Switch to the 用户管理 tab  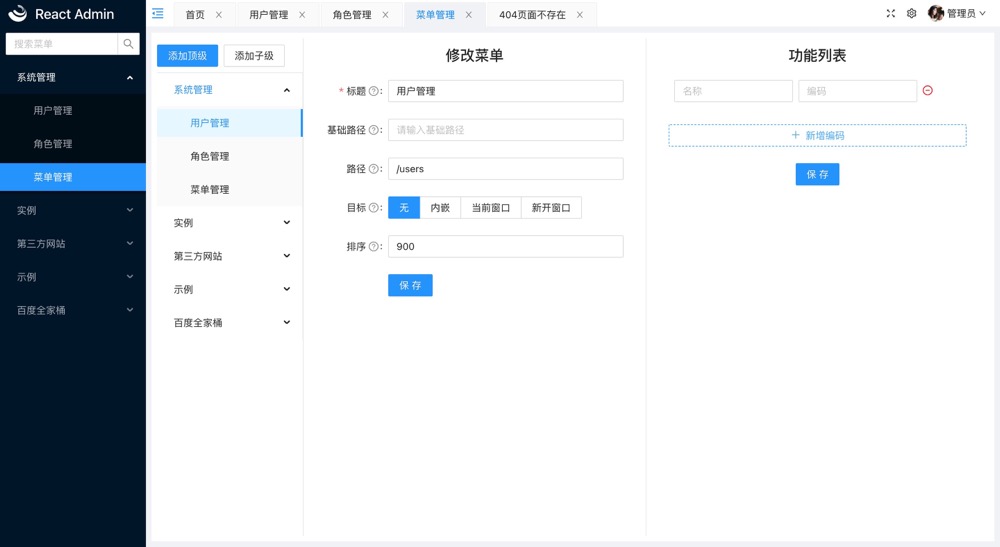point(268,15)
